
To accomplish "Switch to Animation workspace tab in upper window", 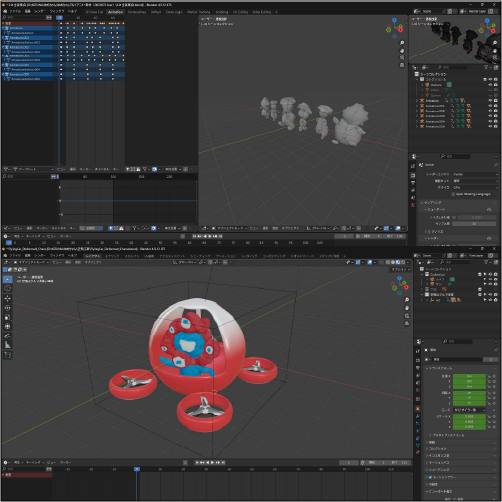I will [x=115, y=12].
